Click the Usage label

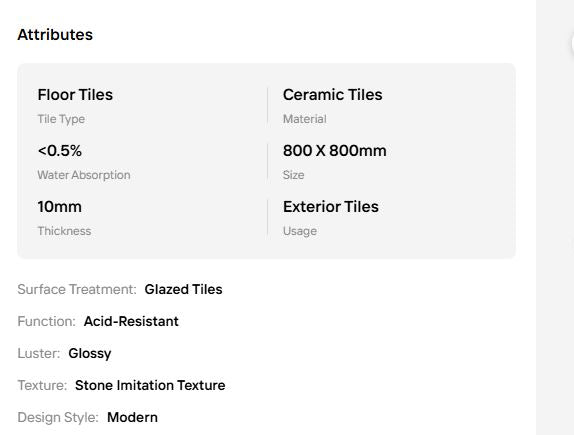coord(300,231)
